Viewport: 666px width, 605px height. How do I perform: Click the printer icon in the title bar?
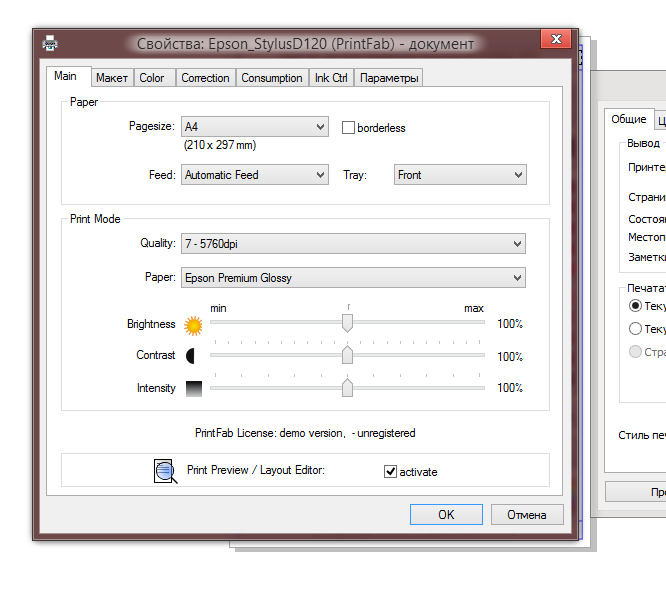point(50,43)
